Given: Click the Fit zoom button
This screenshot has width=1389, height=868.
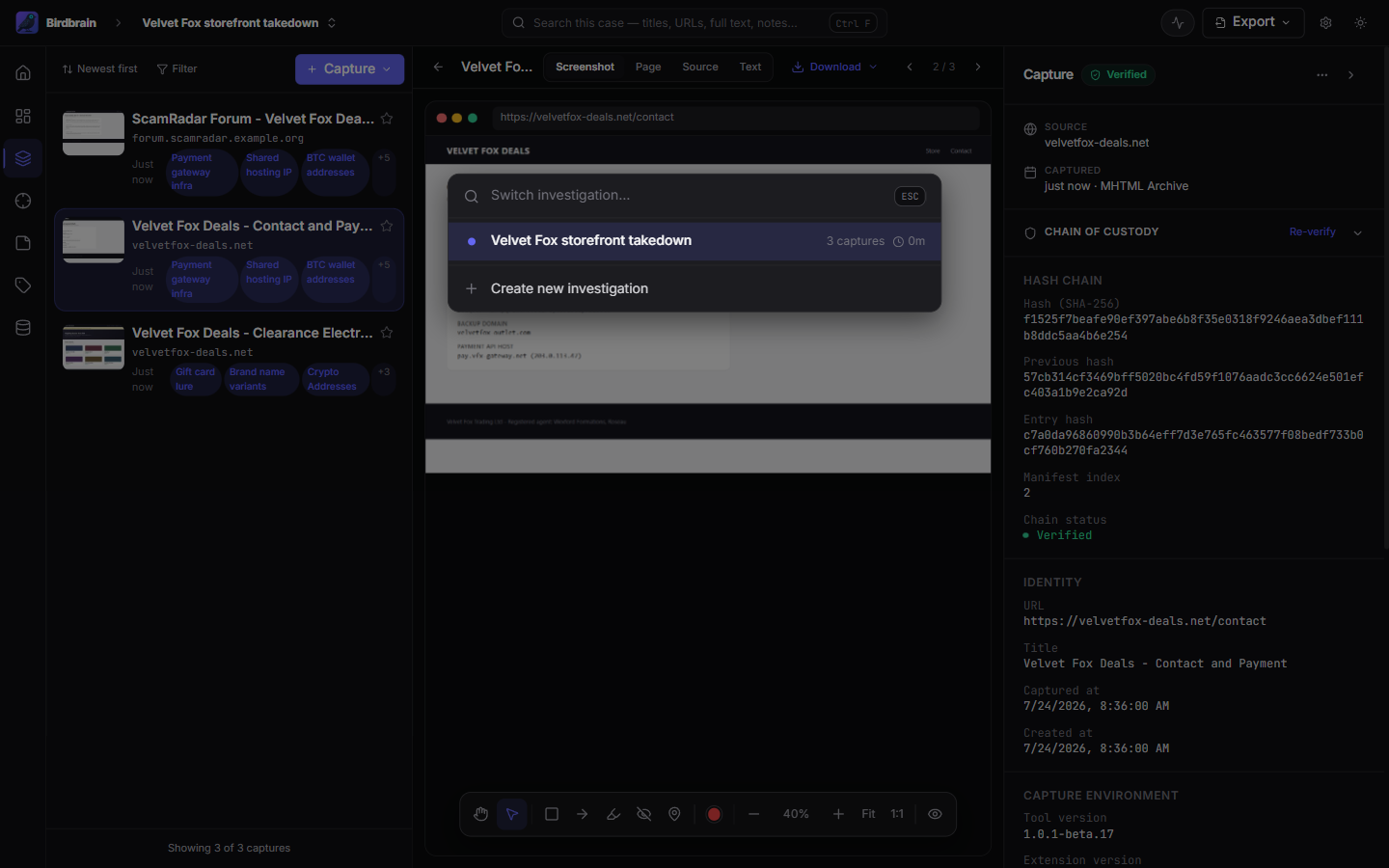Looking at the screenshot, I should pos(868,814).
